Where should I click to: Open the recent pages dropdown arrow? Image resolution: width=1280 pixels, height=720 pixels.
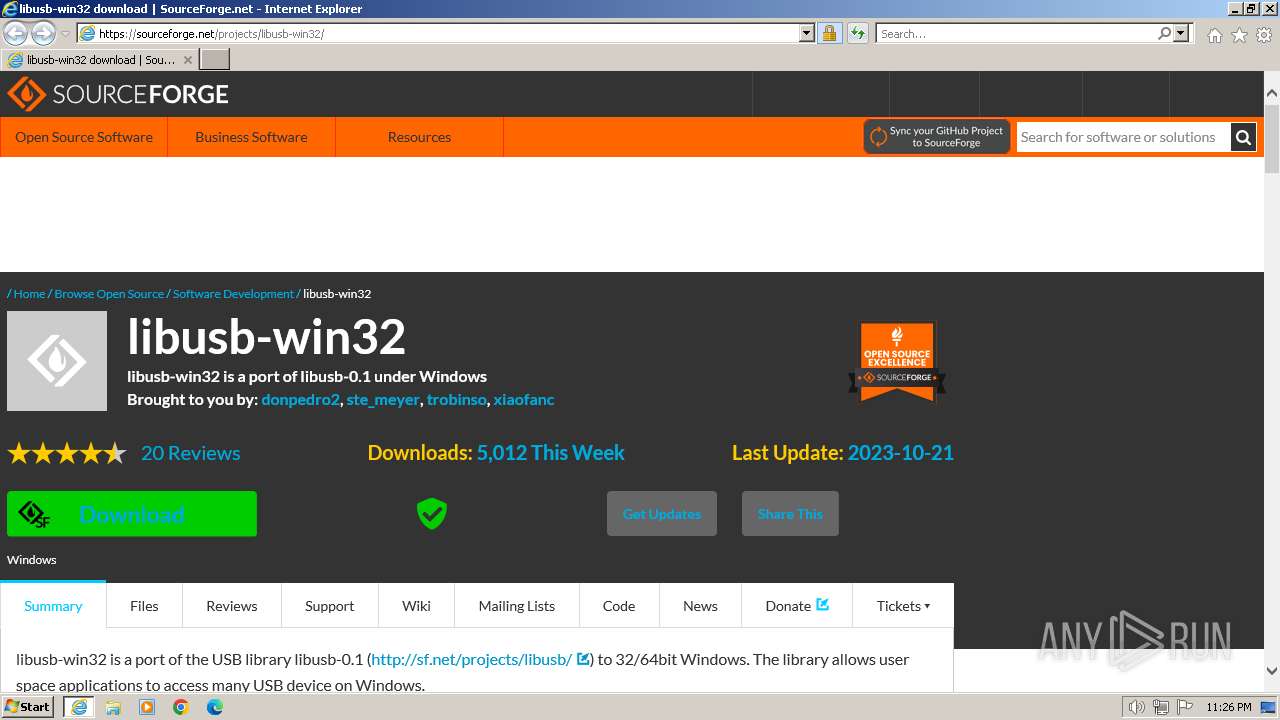(x=65, y=34)
